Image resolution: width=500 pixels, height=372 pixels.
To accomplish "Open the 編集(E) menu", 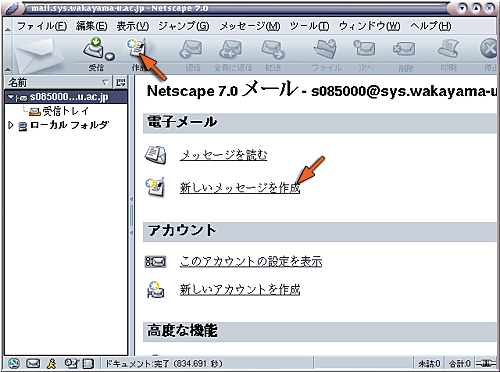I will click(91, 26).
